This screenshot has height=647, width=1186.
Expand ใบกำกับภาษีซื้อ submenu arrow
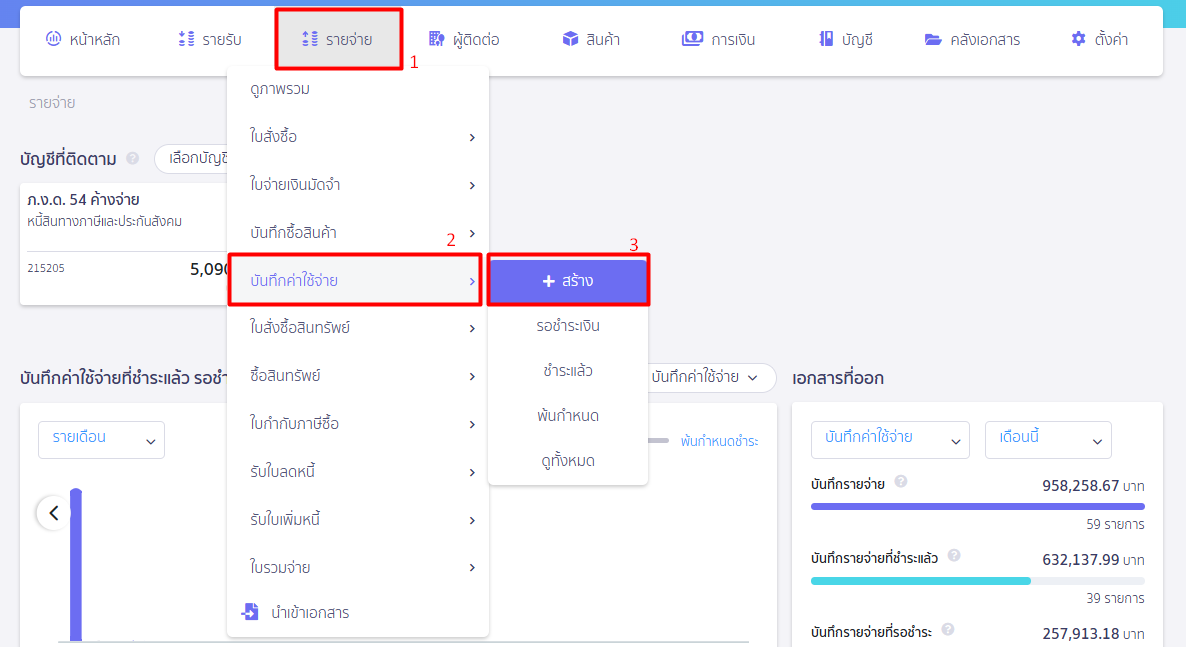(x=472, y=425)
